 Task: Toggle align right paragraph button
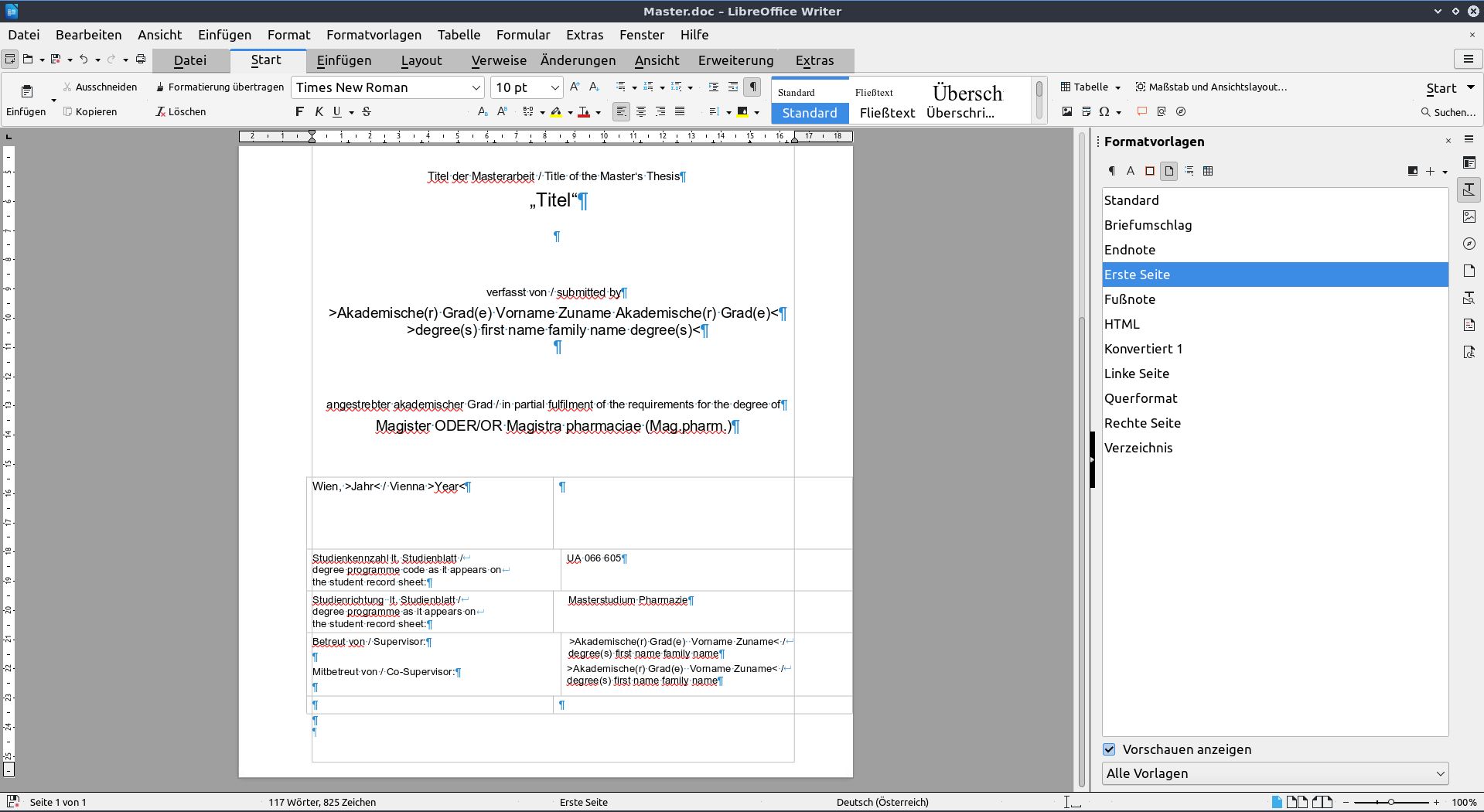[660, 112]
